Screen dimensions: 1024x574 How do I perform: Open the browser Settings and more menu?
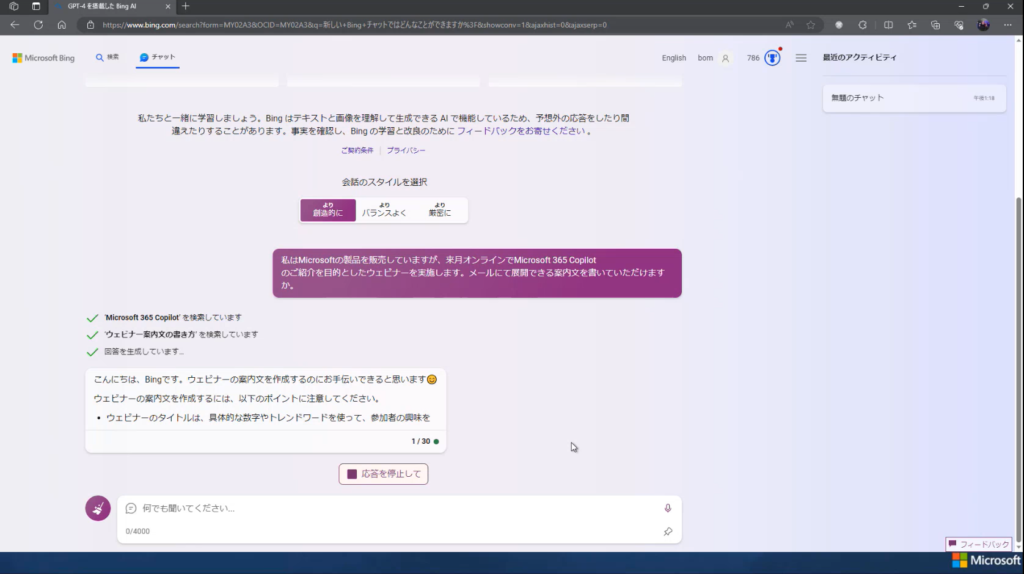(x=1008, y=25)
